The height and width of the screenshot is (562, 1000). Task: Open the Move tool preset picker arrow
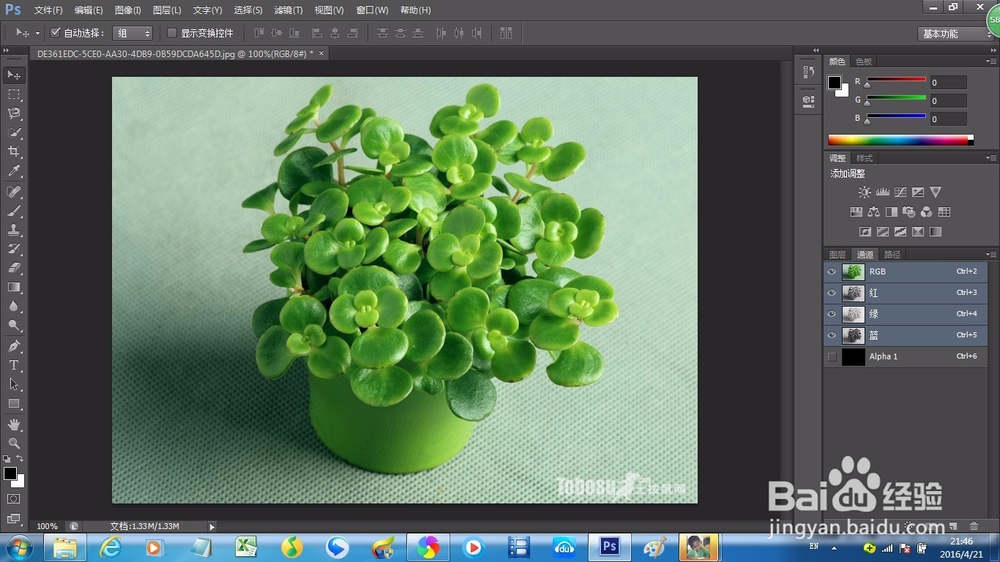tap(37, 33)
